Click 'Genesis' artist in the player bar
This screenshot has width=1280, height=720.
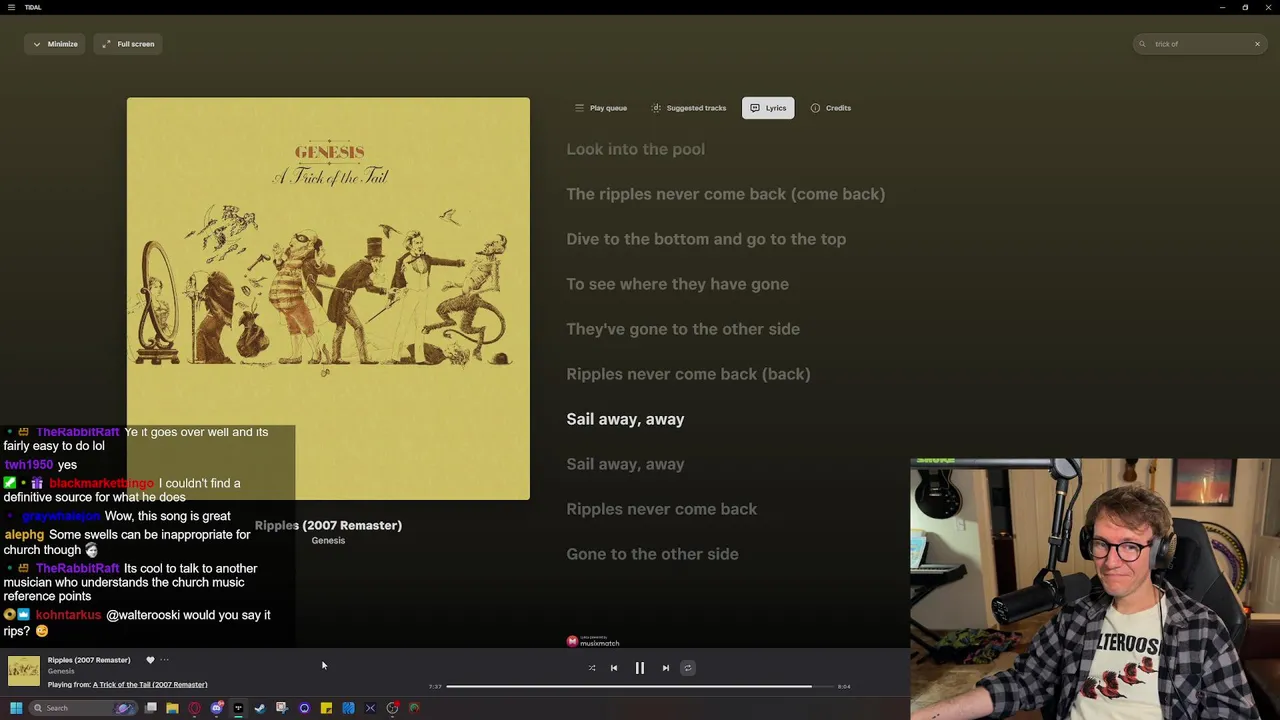click(x=61, y=671)
